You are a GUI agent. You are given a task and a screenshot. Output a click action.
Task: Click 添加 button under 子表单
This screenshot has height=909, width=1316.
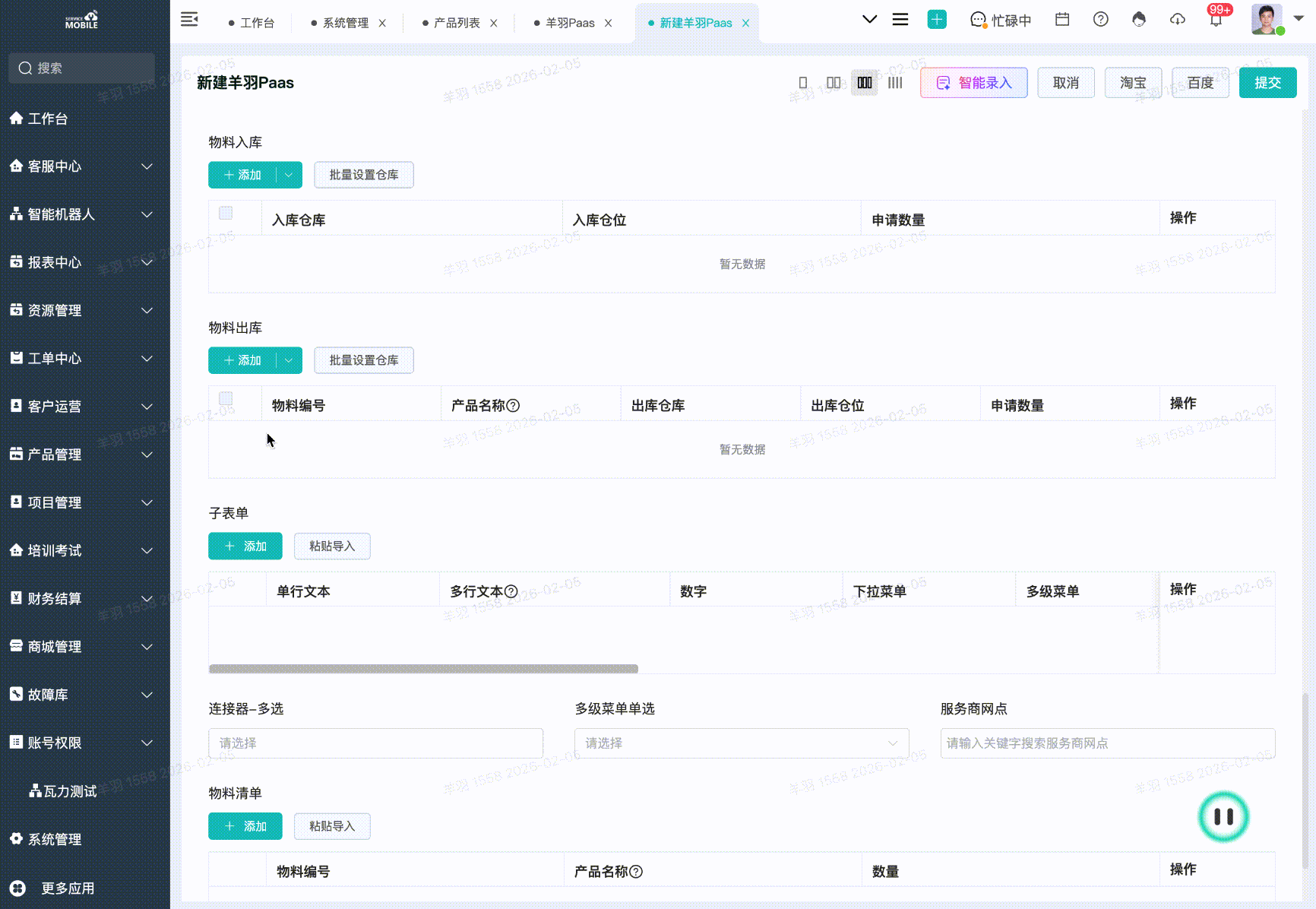point(245,546)
